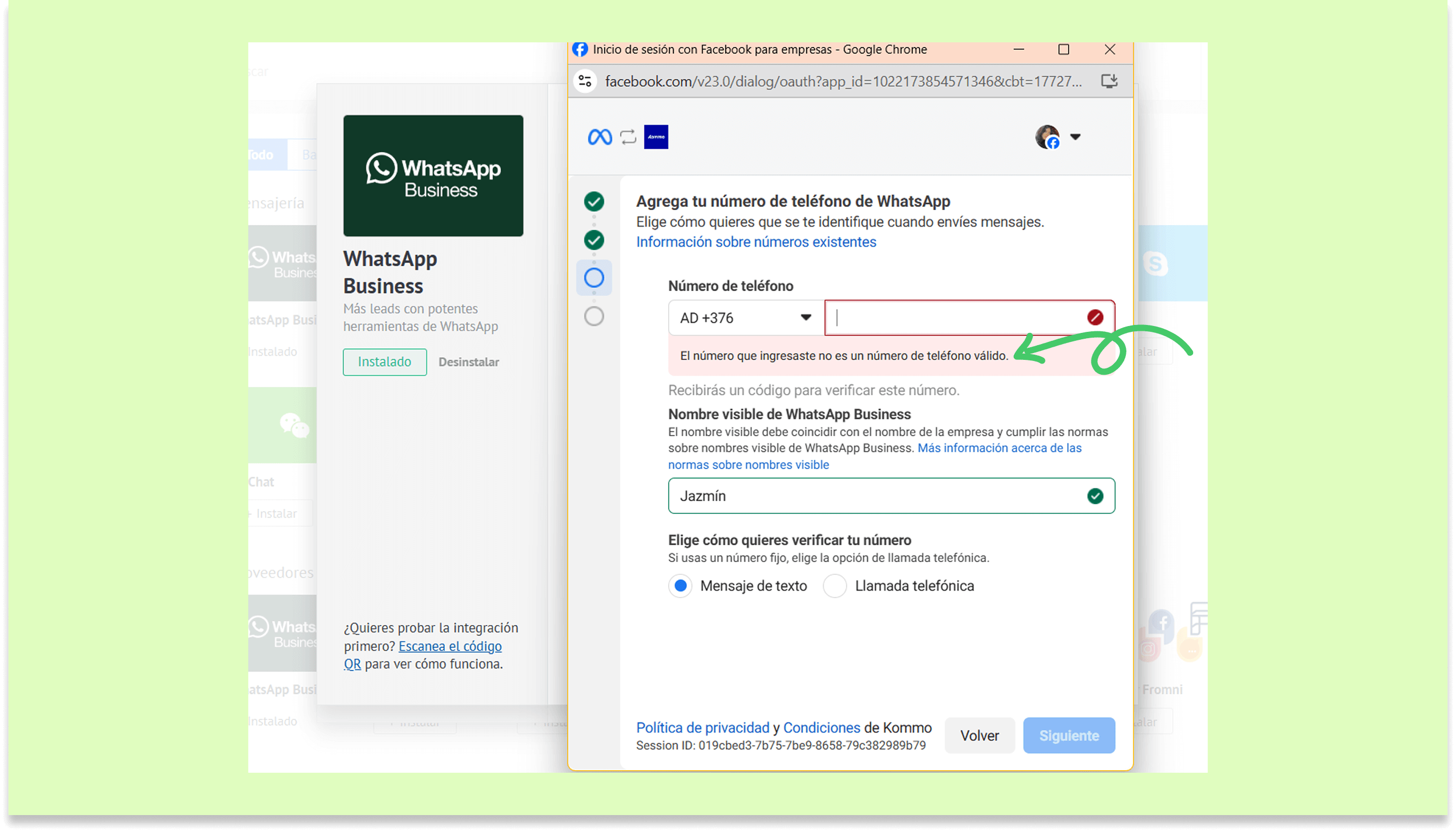Click the phone number input field
Viewport: 1456px width, 832px height.
click(957, 318)
